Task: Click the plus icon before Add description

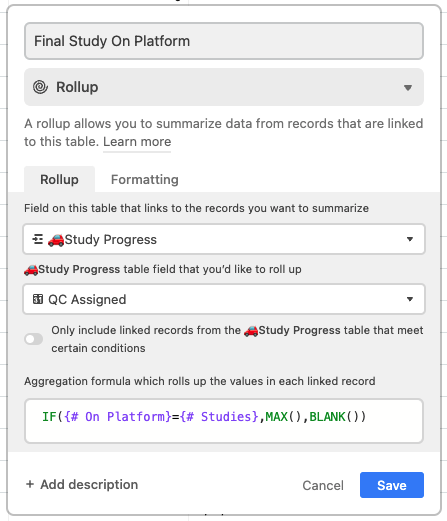Action: pyautogui.click(x=30, y=484)
